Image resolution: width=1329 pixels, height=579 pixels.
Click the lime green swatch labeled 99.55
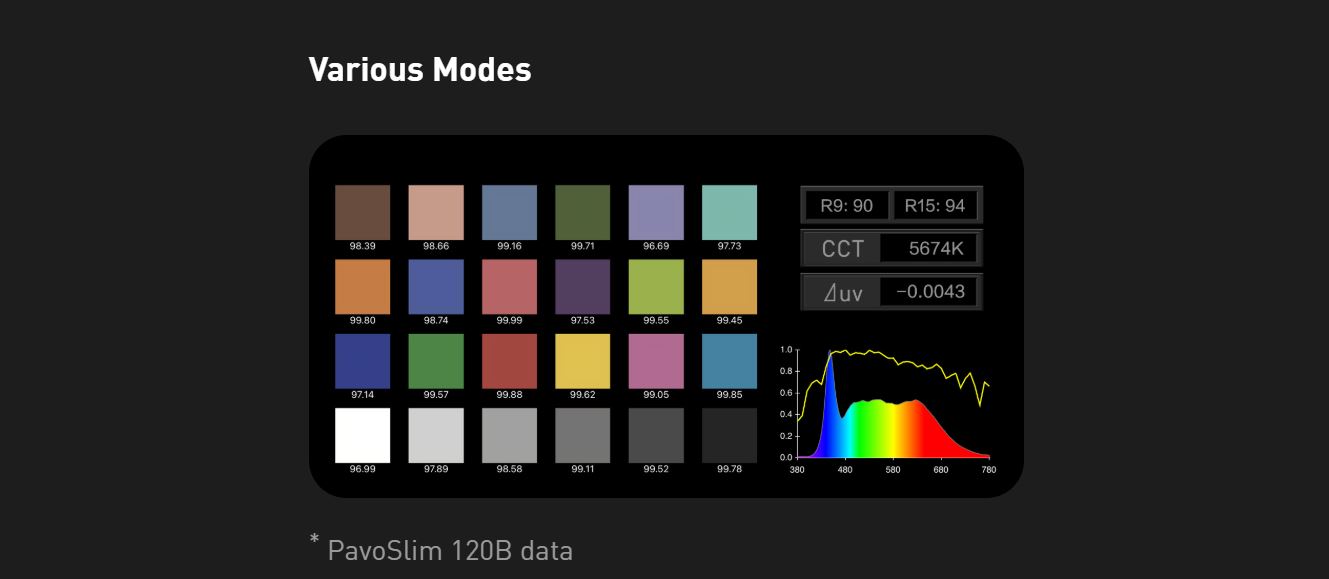656,287
